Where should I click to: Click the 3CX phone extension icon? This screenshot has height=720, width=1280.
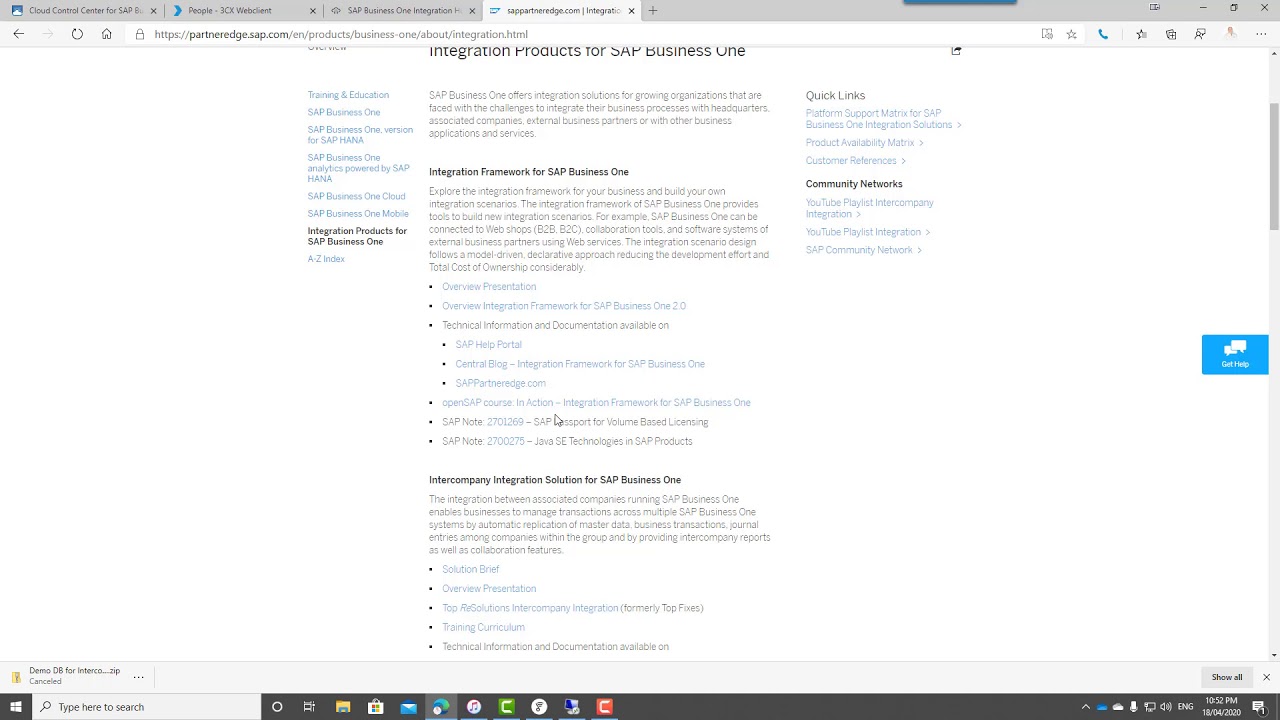(x=1103, y=34)
